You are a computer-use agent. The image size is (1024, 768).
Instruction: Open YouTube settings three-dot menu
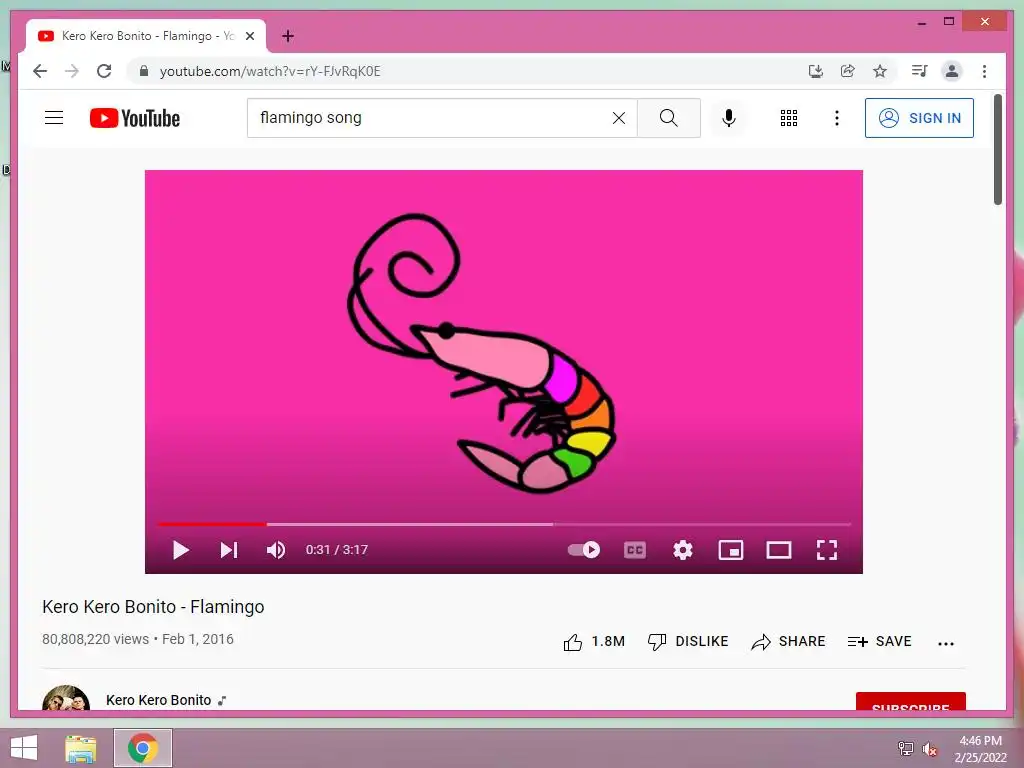(837, 118)
